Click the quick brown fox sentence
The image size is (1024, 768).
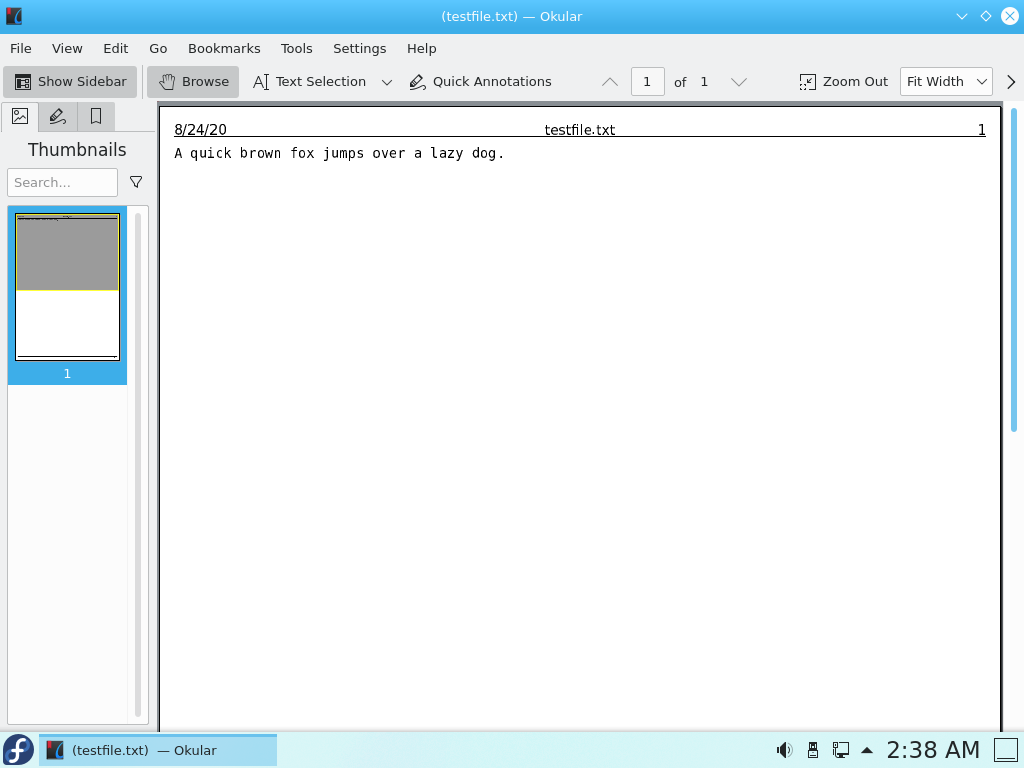(x=340, y=153)
